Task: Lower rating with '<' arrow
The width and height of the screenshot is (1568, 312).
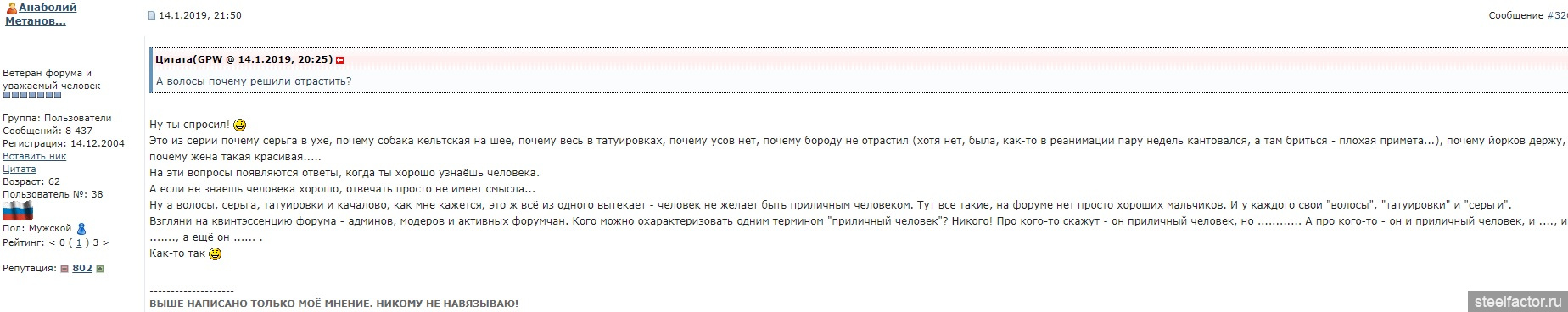Action: coord(51,242)
